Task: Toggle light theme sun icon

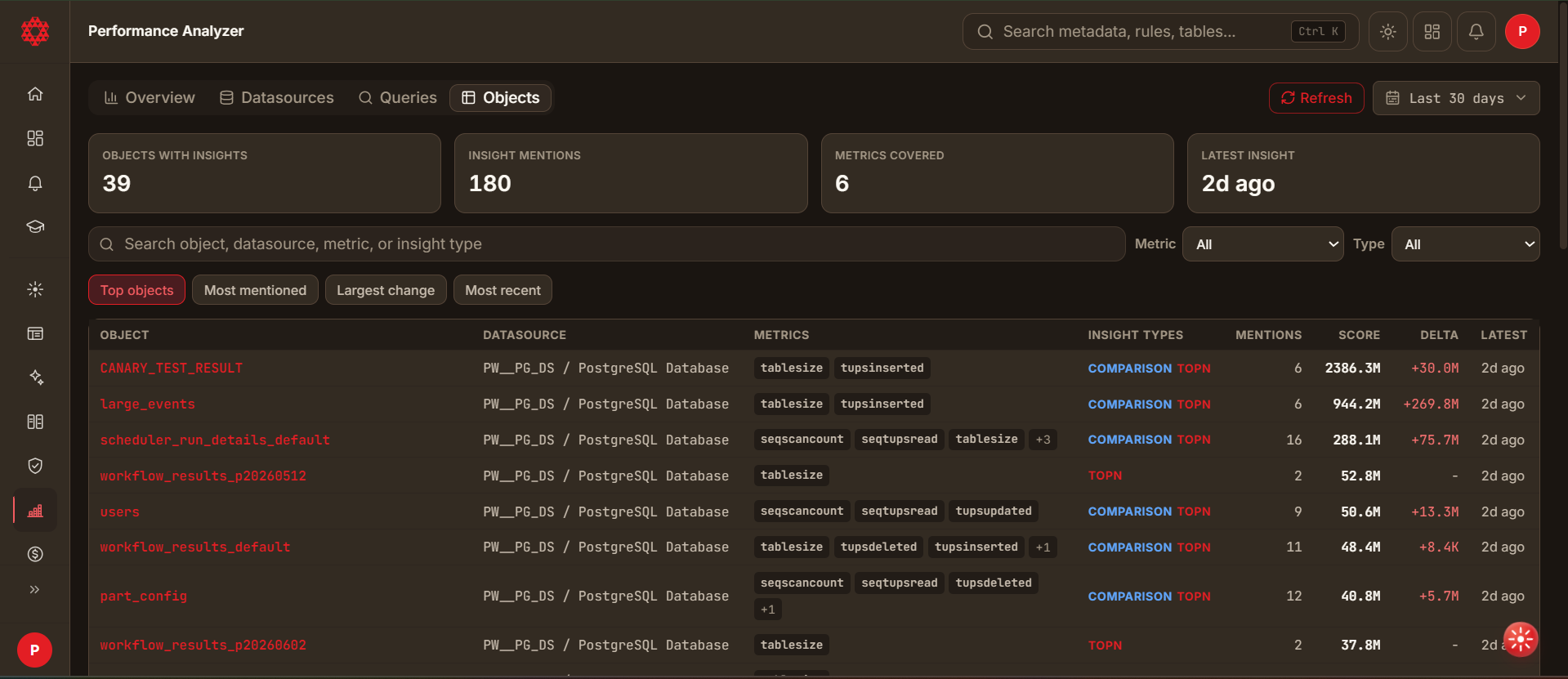Action: click(1387, 32)
